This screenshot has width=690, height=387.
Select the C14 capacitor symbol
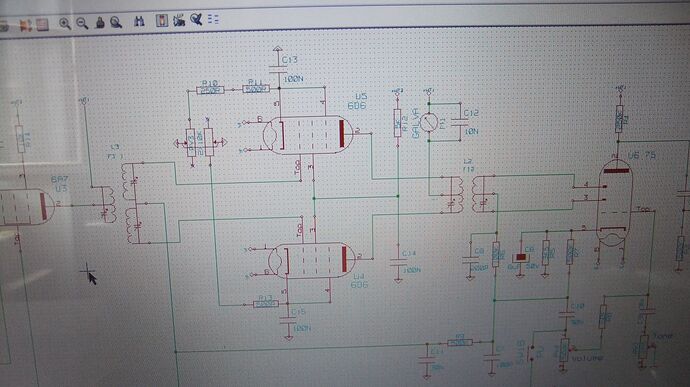[398, 262]
